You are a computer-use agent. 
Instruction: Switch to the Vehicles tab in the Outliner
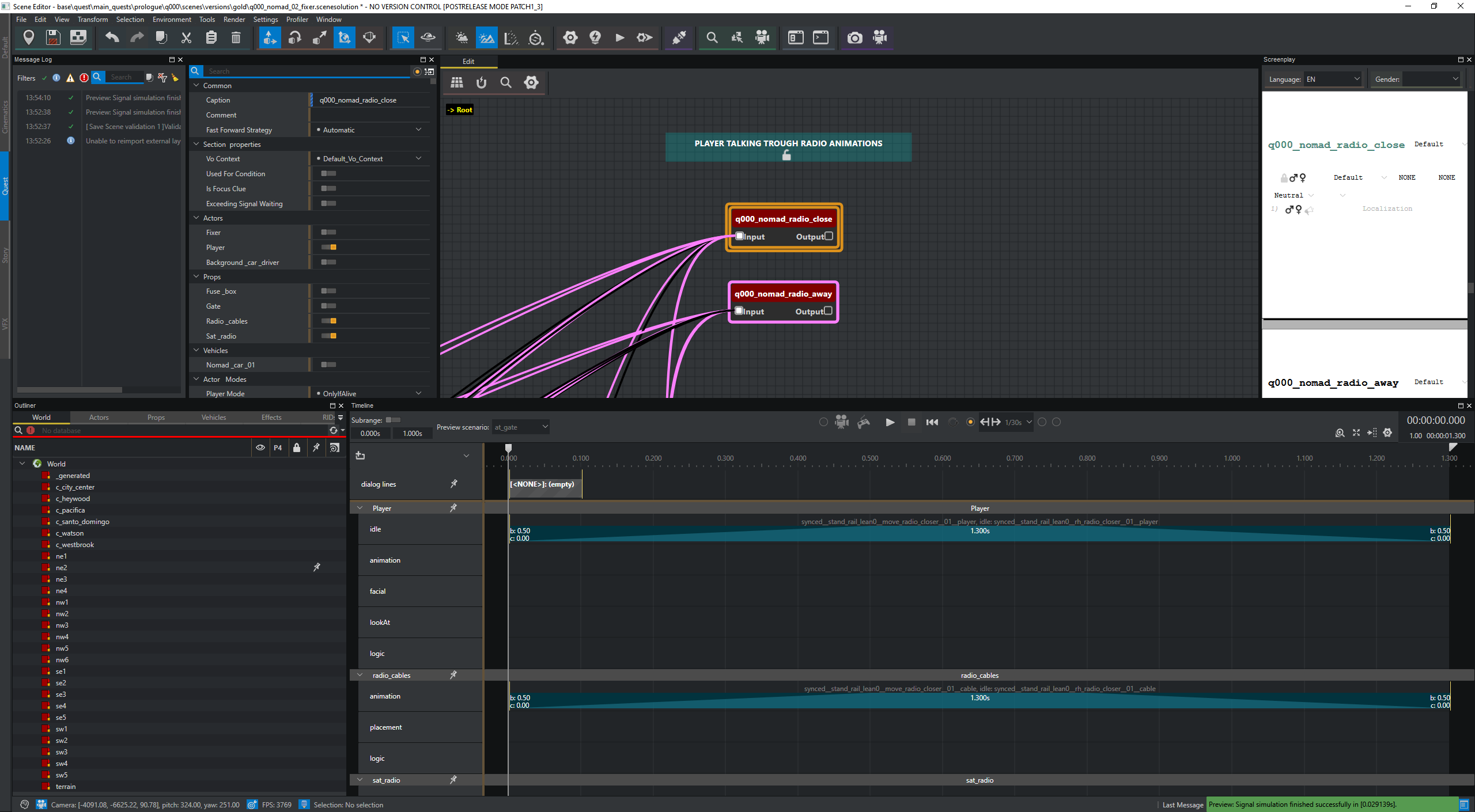click(214, 418)
